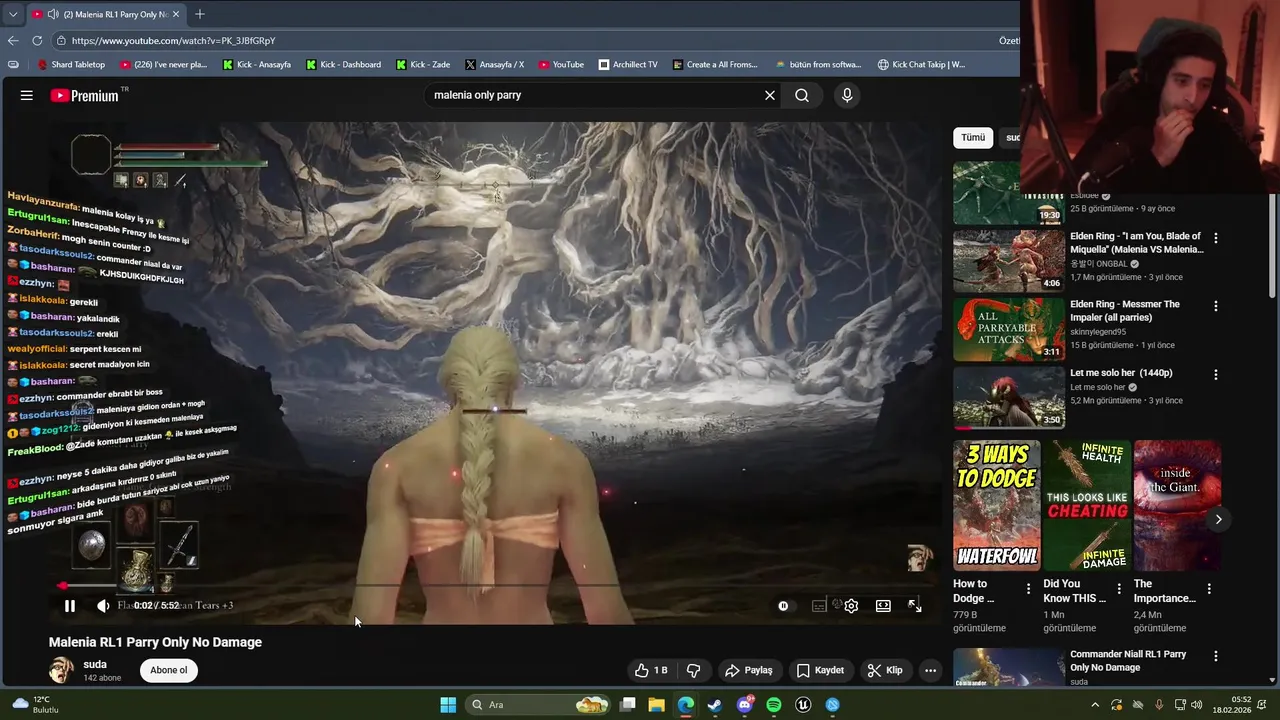
Task: Open menu for The Importance short
Action: tap(1209, 589)
